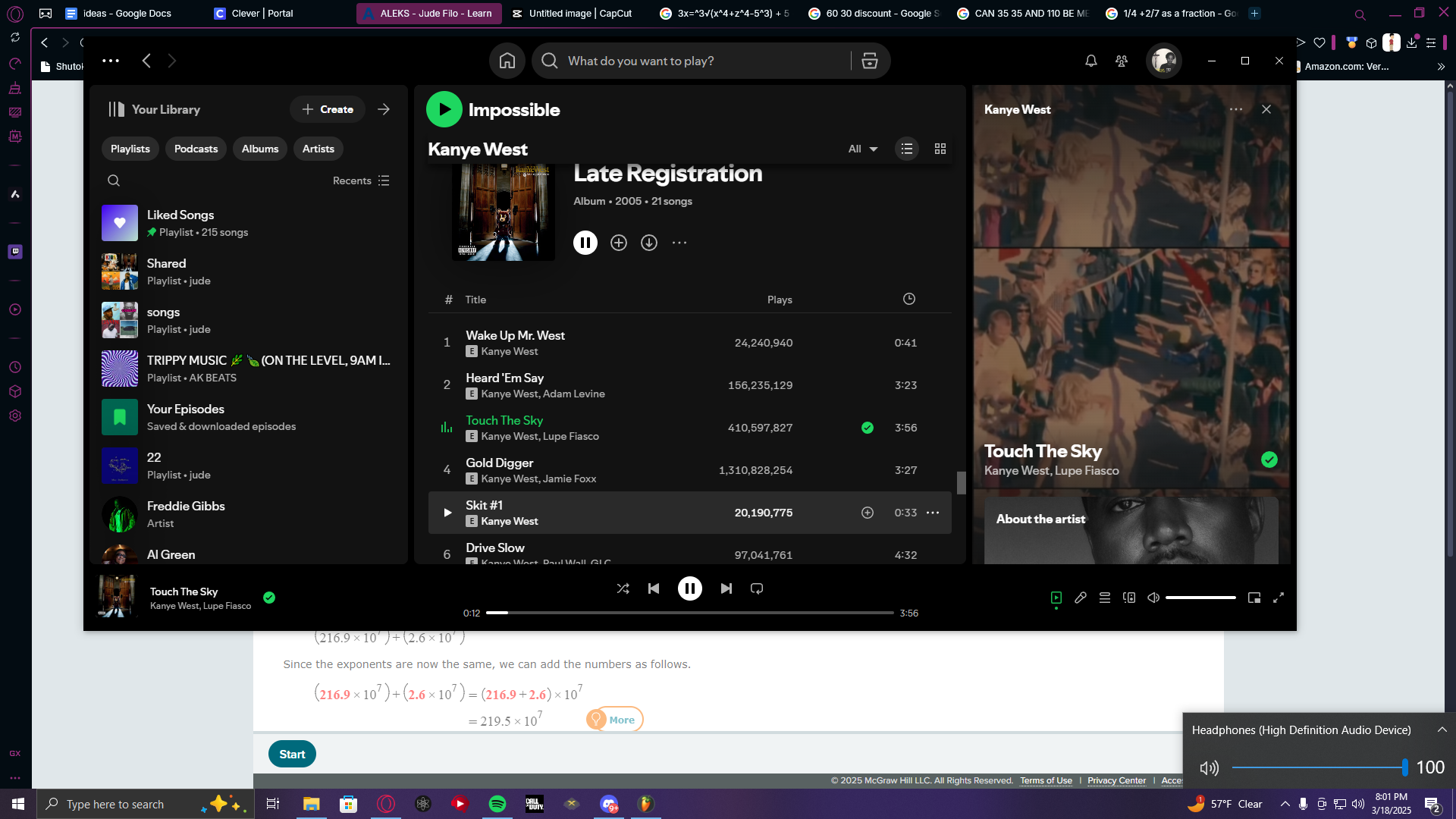Filter library by Artists
The image size is (1456, 819).
tap(318, 149)
